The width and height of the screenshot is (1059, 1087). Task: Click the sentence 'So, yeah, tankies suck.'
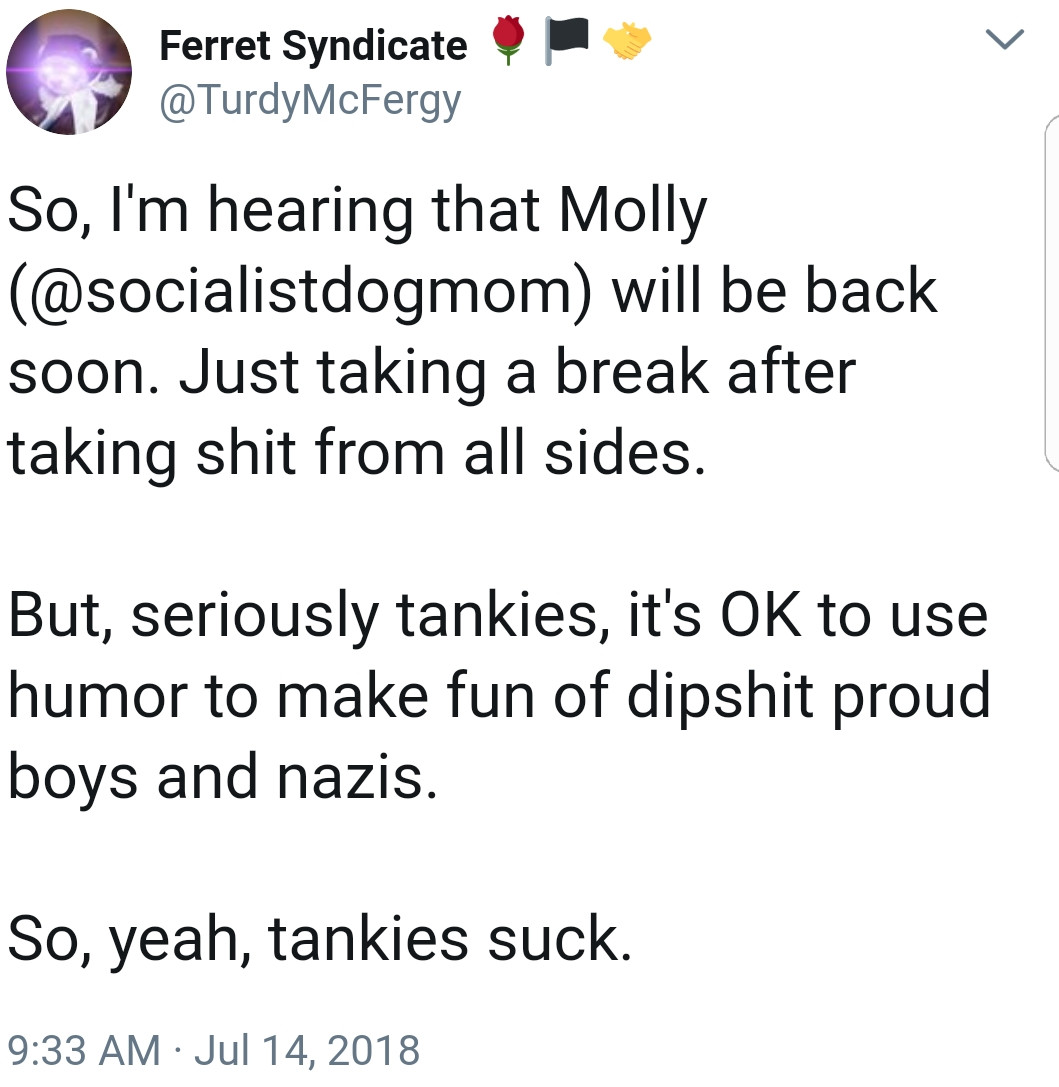point(320,939)
